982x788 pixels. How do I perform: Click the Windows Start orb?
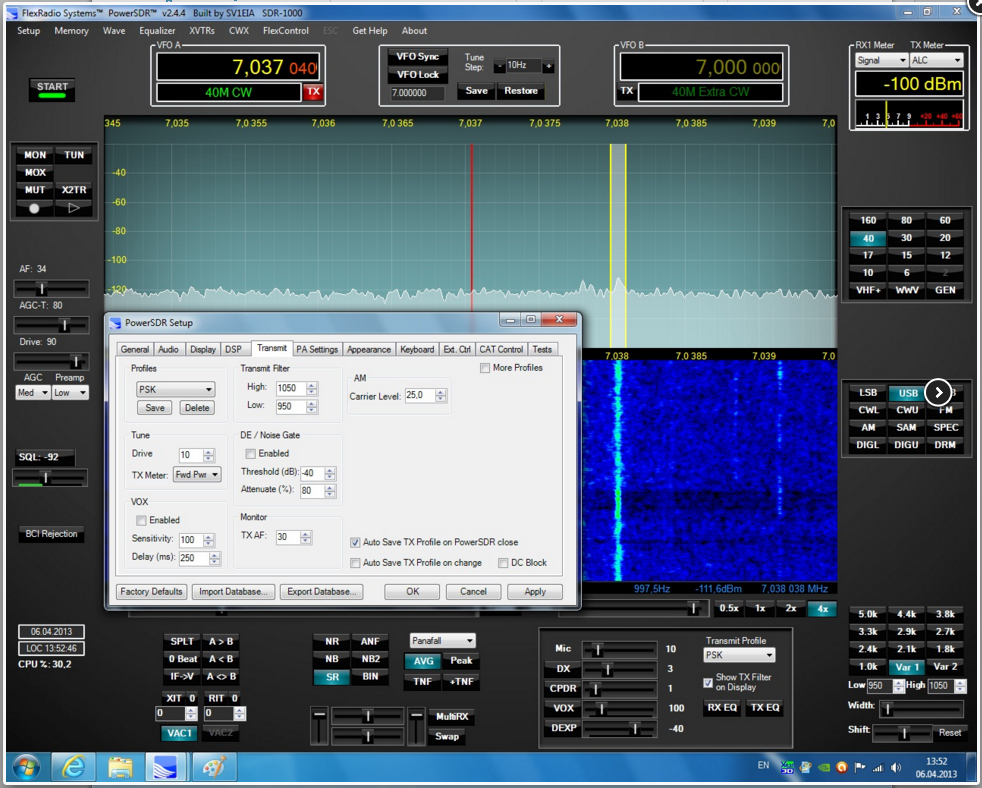(x=25, y=768)
